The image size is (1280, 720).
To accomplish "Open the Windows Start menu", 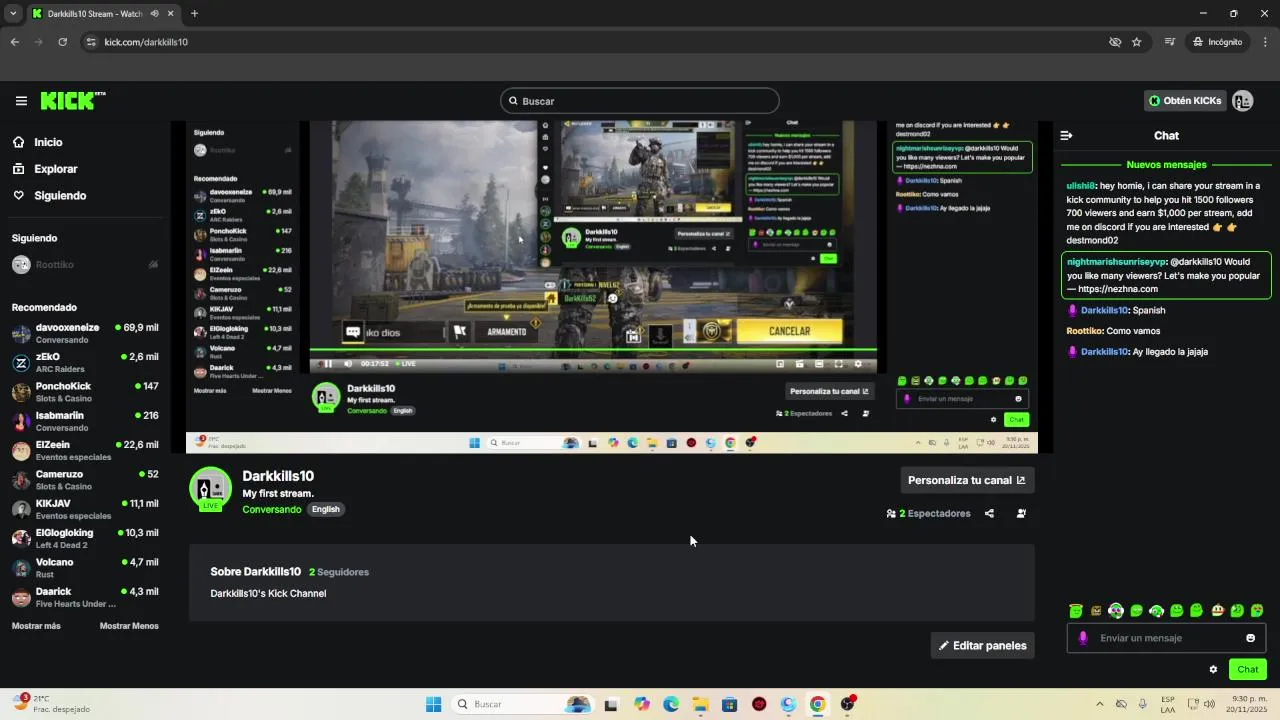I will pyautogui.click(x=433, y=705).
